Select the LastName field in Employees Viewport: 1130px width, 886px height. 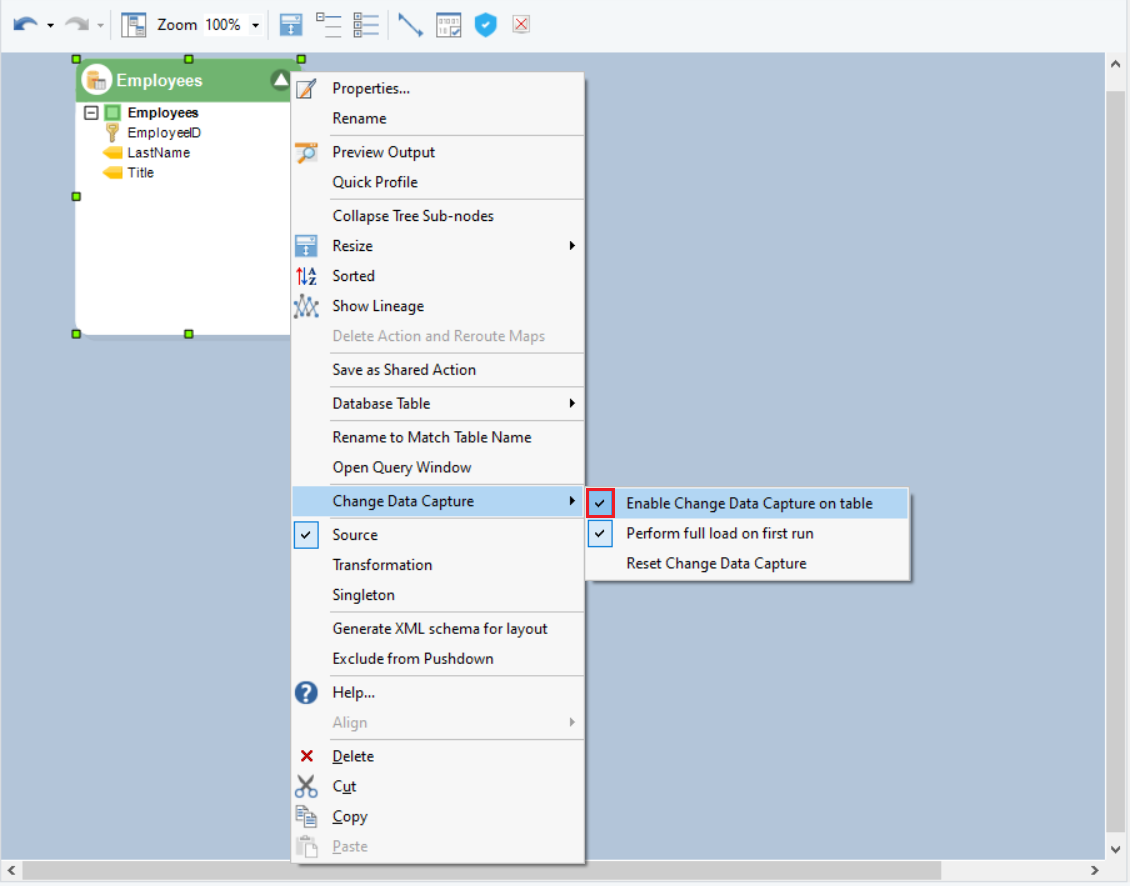(x=158, y=153)
